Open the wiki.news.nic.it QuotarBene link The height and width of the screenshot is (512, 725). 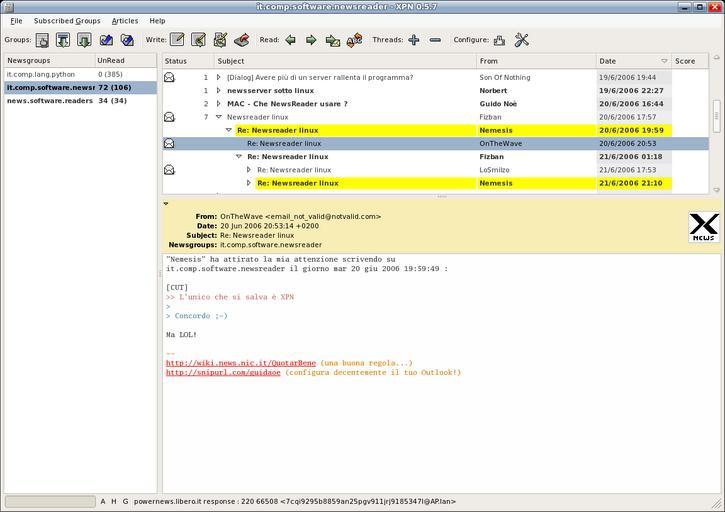[240, 363]
